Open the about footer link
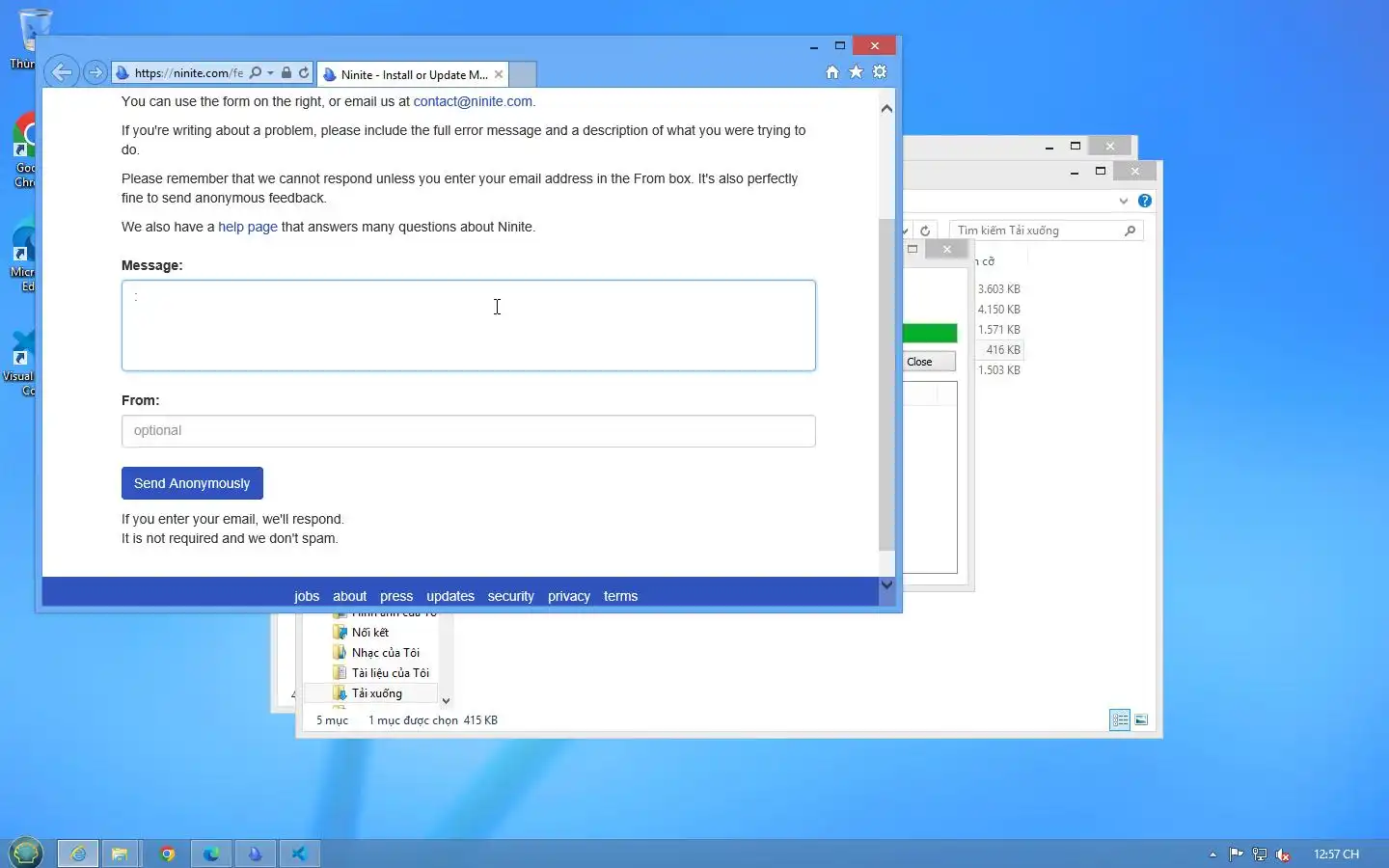Image resolution: width=1389 pixels, height=868 pixels. click(x=349, y=596)
